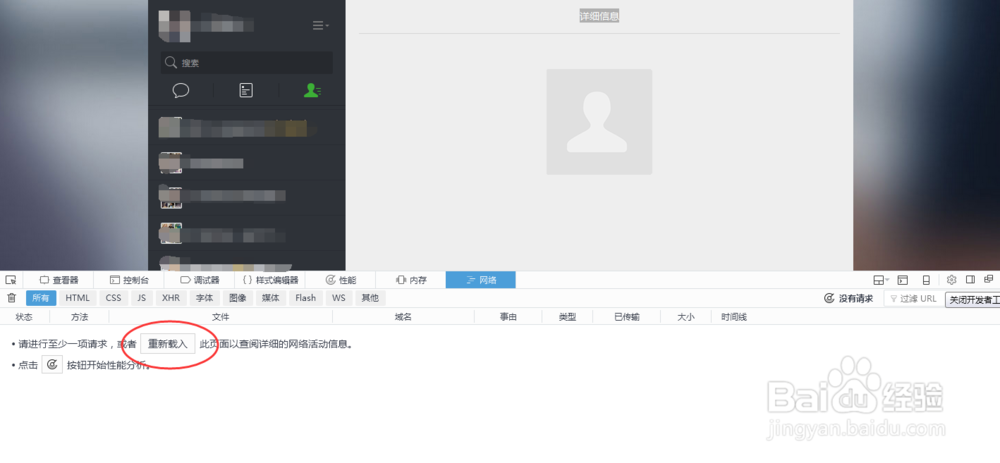1000x463 pixels.
Task: Click the 状态 column header
Action: pyautogui.click(x=24, y=317)
